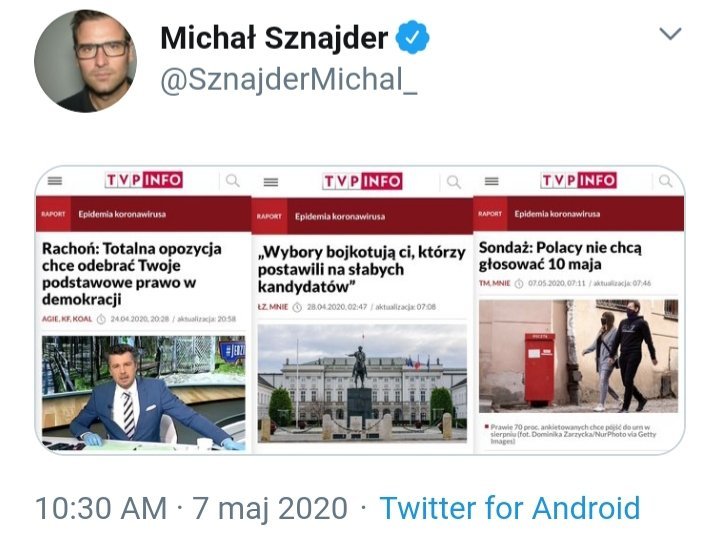Click TVP INFO logo in first screenshot

point(144,180)
